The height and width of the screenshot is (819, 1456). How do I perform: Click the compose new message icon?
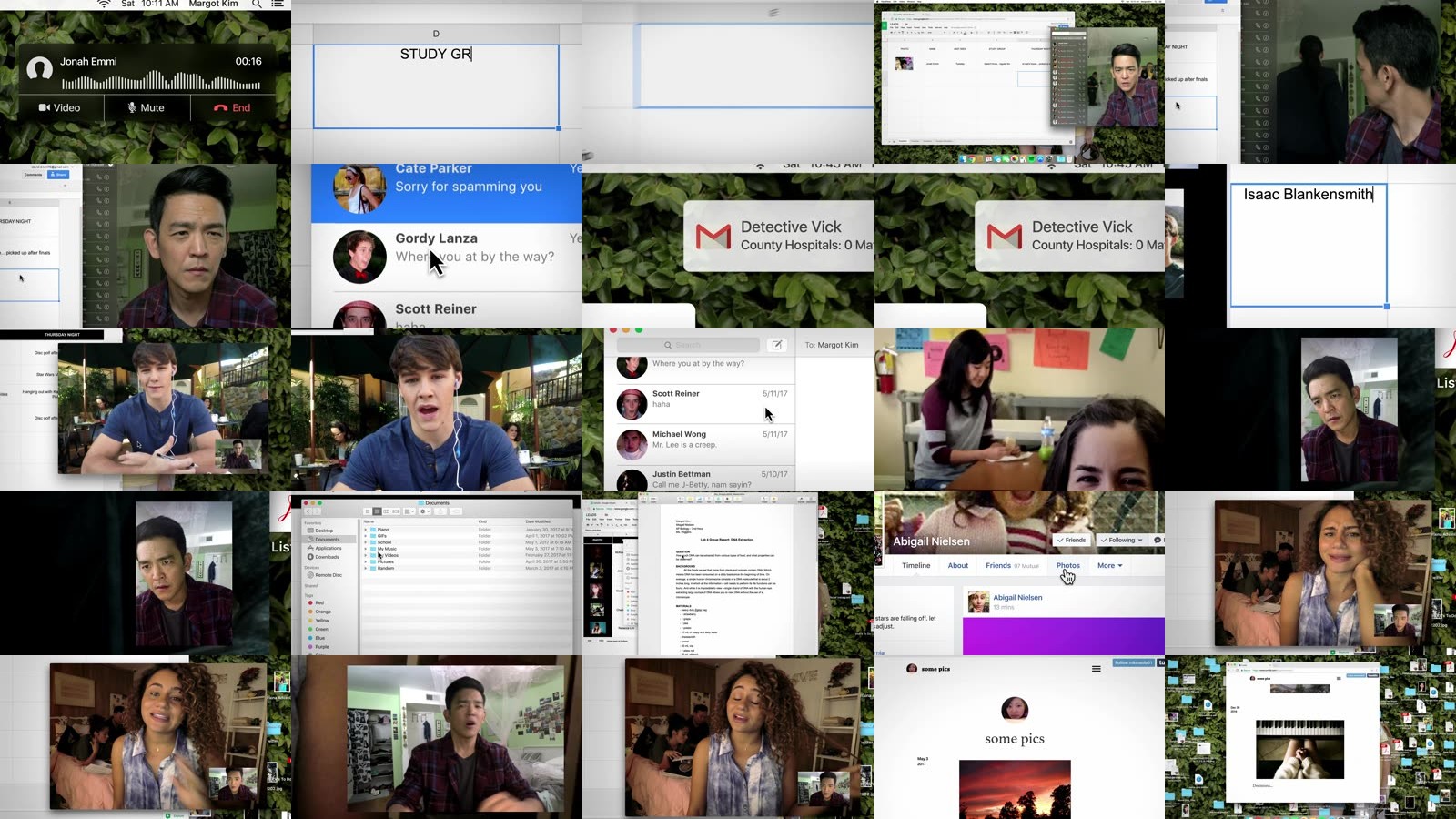point(777,345)
